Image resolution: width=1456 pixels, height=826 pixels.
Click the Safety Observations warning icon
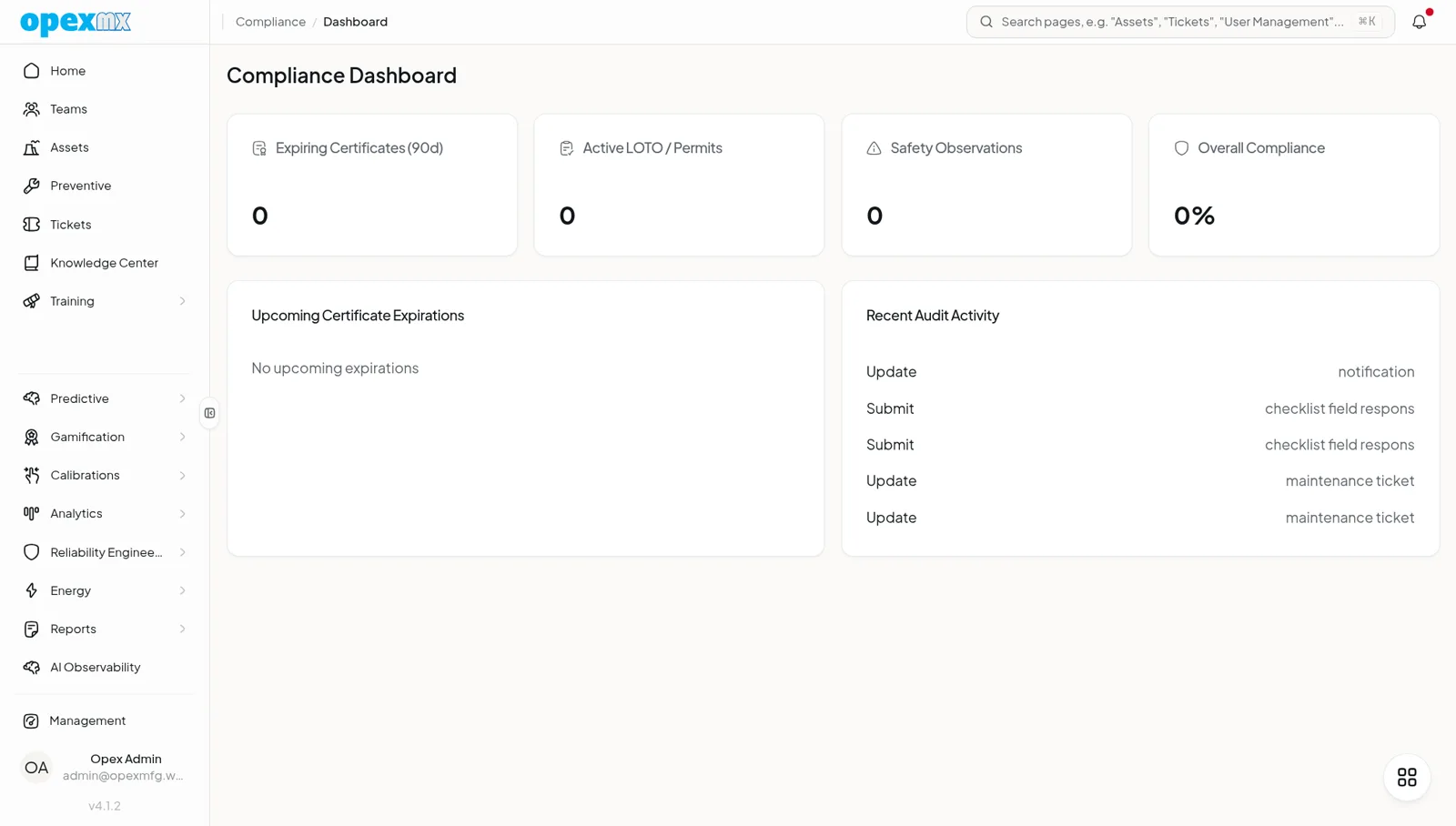pos(874,148)
